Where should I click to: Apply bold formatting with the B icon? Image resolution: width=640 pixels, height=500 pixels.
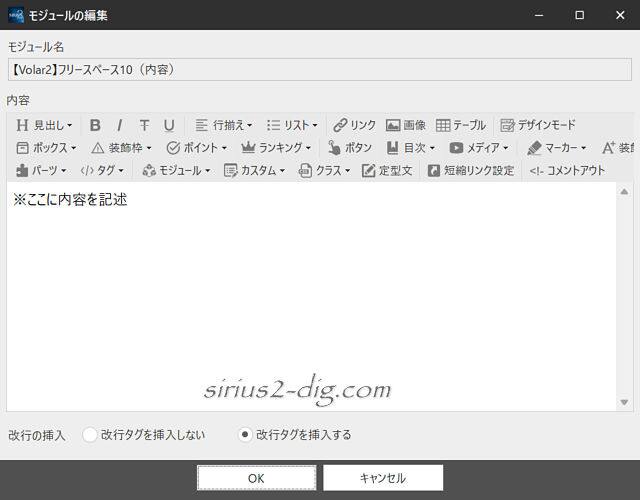point(95,125)
